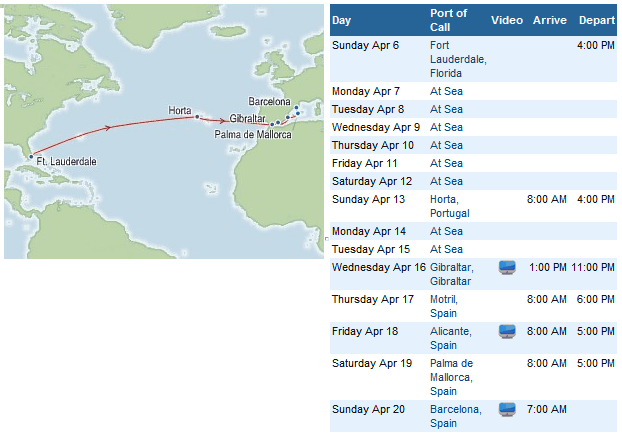Open Palma de Mallorca, Spain link
The width and height of the screenshot is (622, 436).
click(x=453, y=377)
